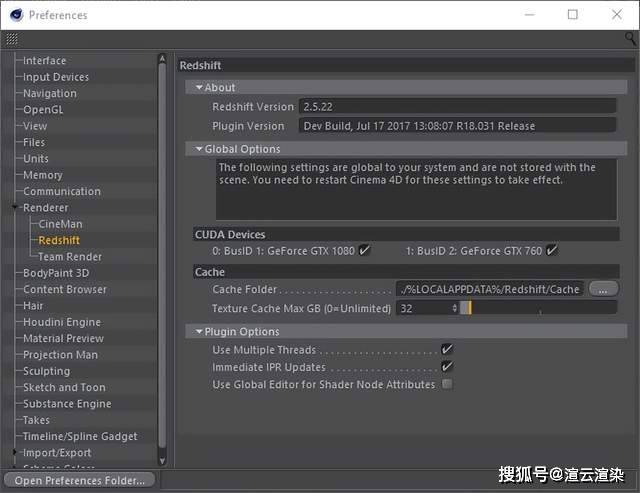Click the Redshift Version field
Viewport: 640px width, 493px height.
pyautogui.click(x=458, y=107)
